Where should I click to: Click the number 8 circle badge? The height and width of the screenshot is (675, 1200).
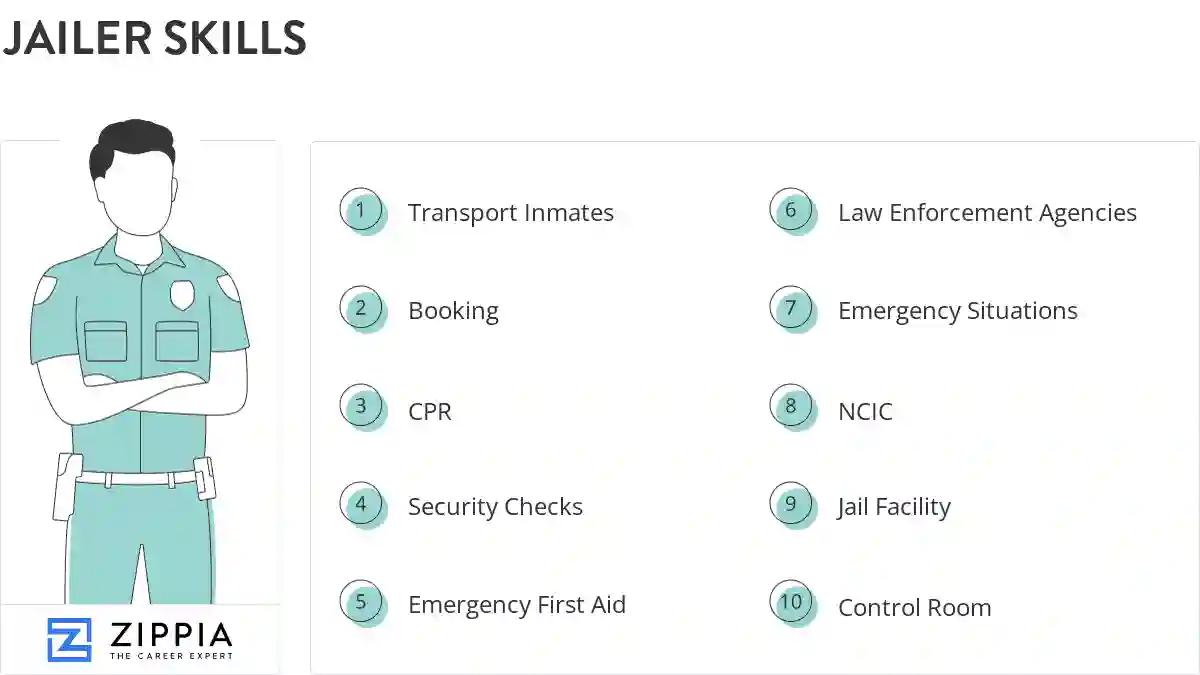791,407
